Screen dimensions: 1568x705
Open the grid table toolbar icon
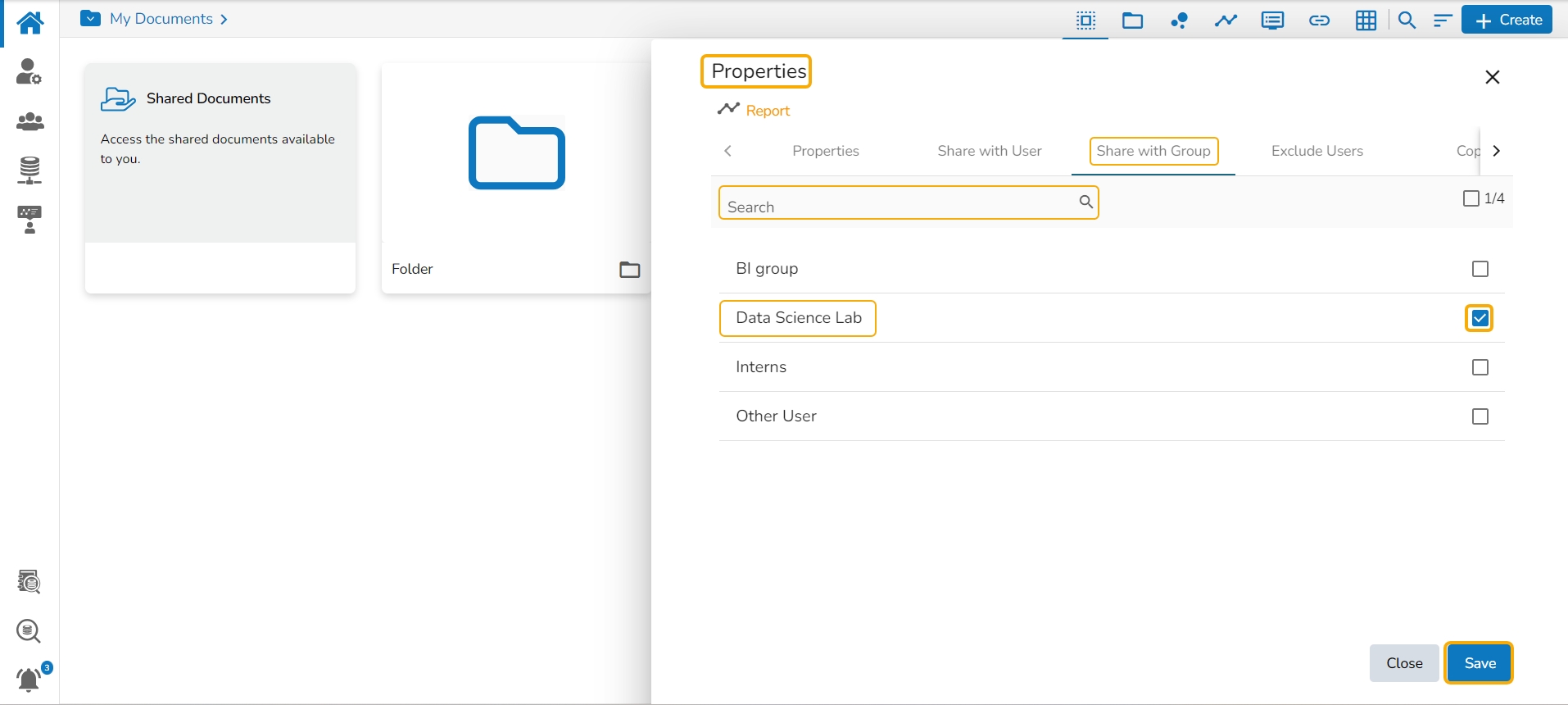(1366, 20)
